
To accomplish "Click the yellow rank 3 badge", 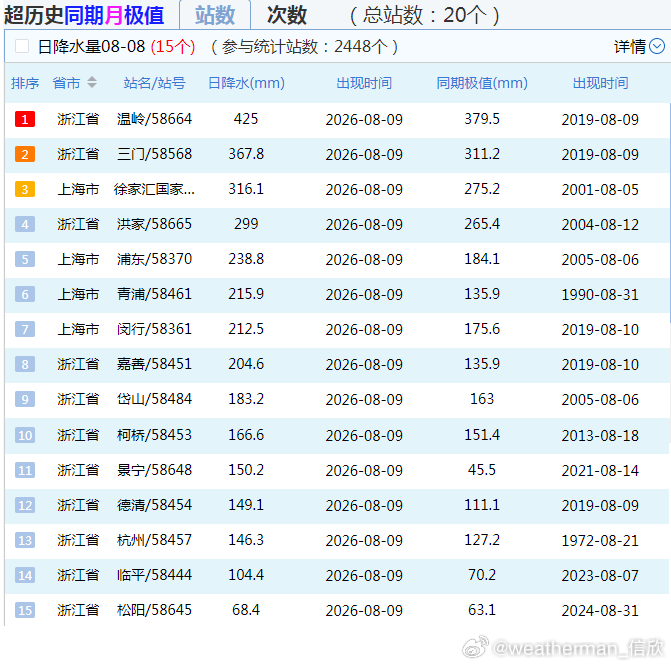I will 25,189.
